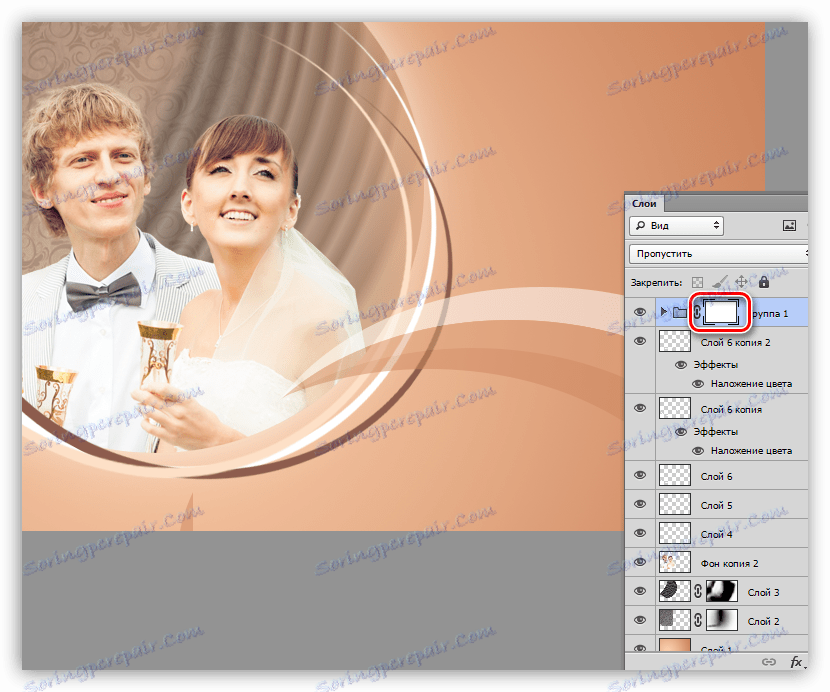Select the layer named Слой 2
The width and height of the screenshot is (830, 692).
(x=763, y=621)
